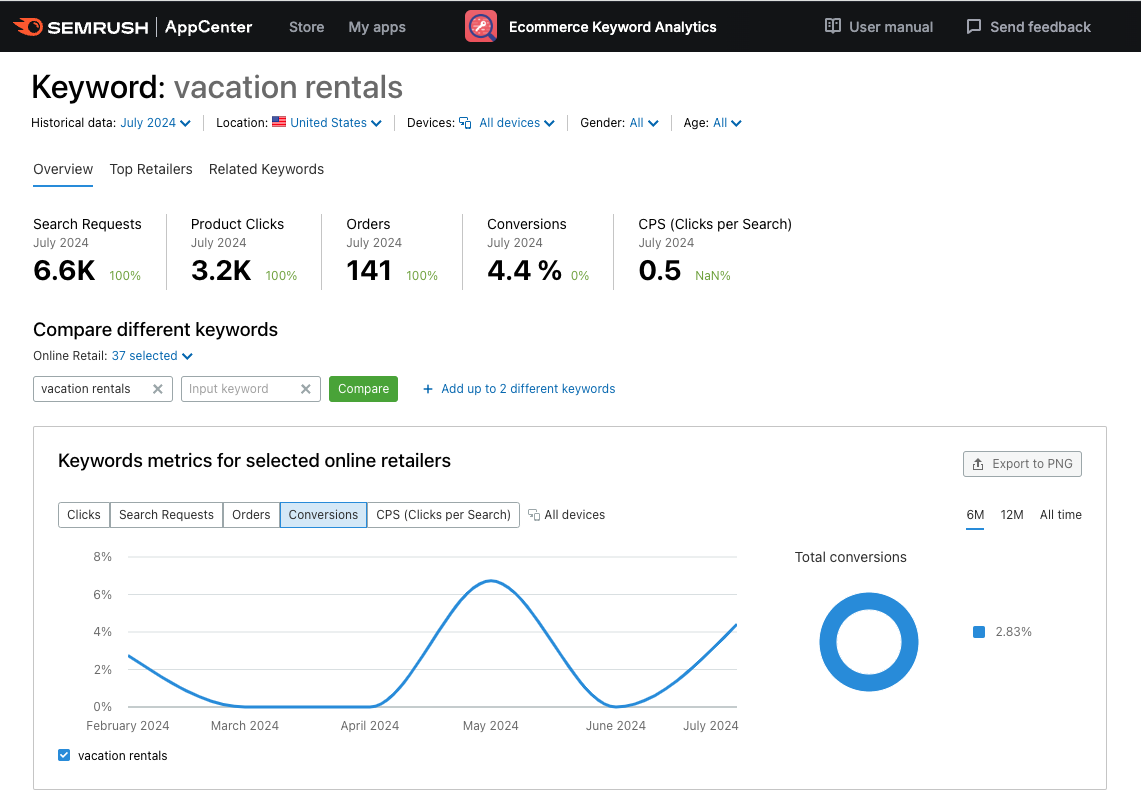Select the Related Keywords tab
The width and height of the screenshot is (1141, 807).
coord(266,169)
